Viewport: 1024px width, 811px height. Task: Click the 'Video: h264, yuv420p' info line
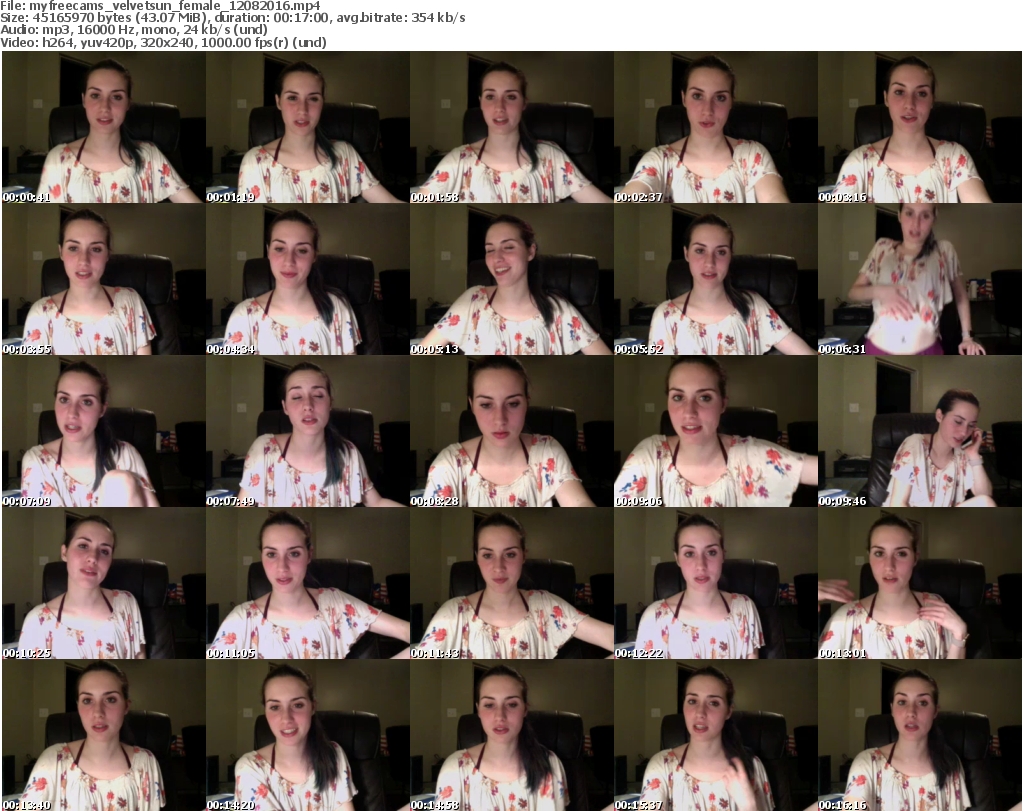[163, 42]
